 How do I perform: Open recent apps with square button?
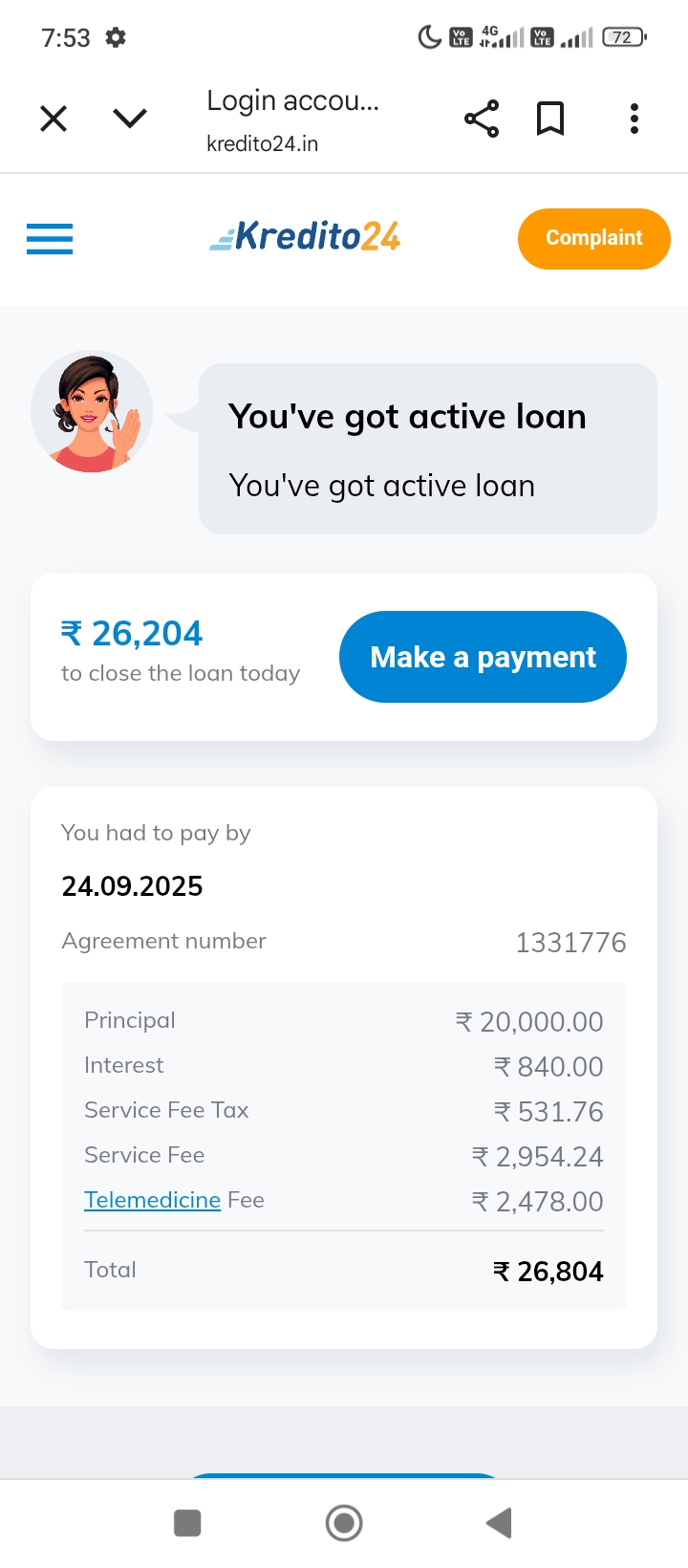coord(187,1523)
